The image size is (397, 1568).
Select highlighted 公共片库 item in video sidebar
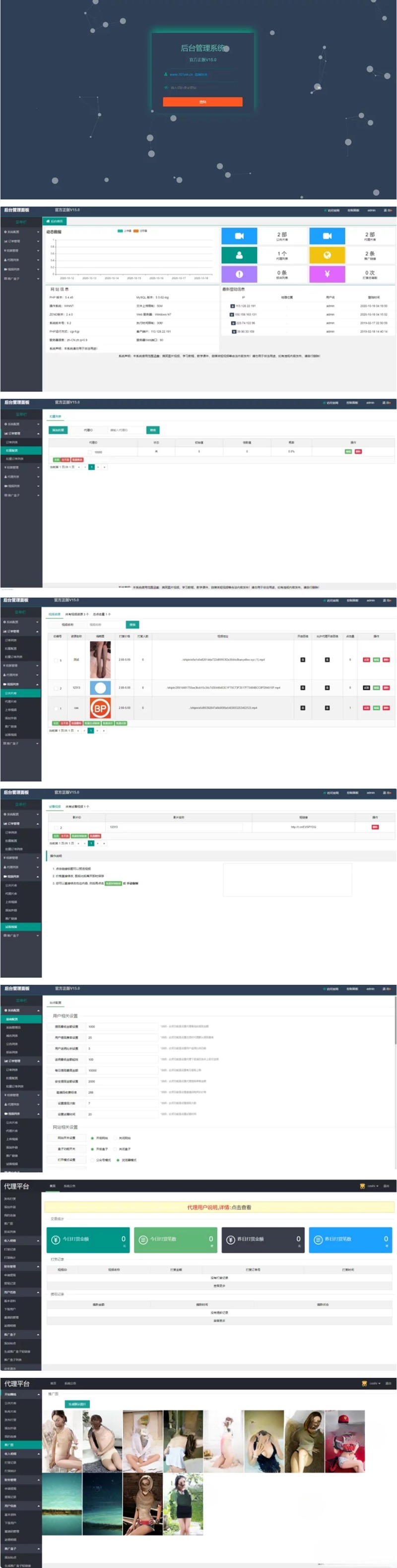pos(21,693)
